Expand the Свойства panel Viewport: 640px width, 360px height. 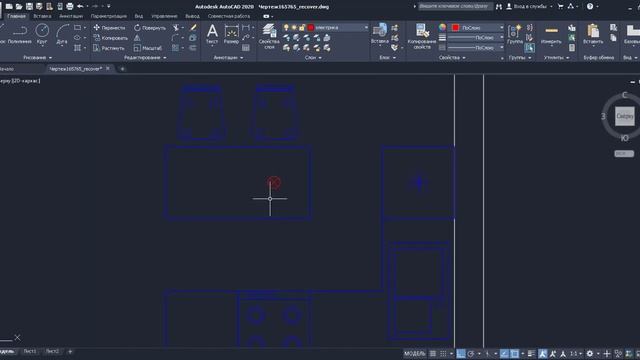point(452,58)
